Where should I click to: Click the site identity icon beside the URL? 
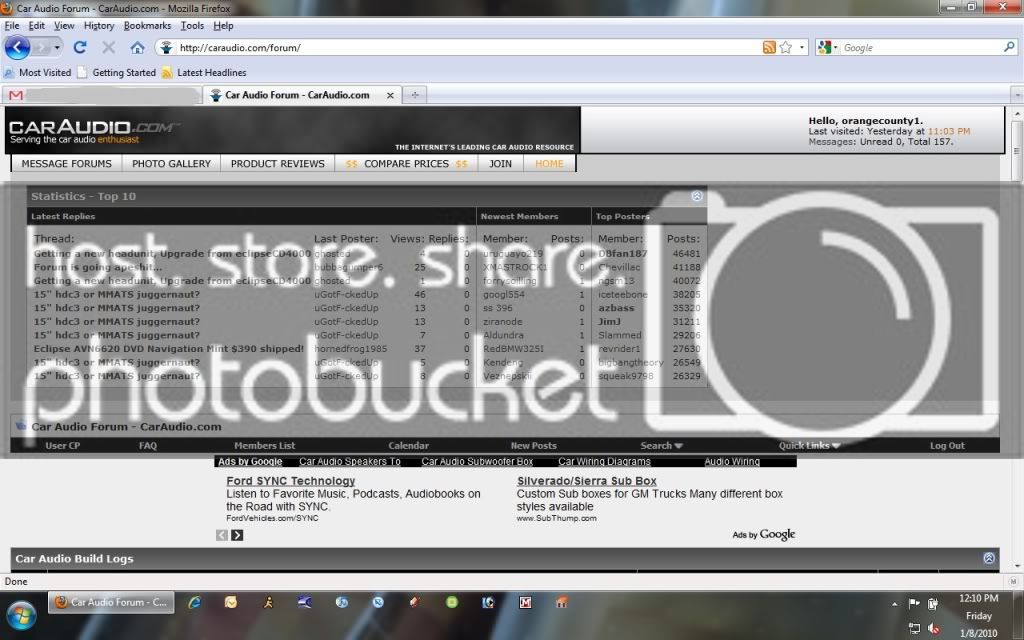click(x=166, y=48)
